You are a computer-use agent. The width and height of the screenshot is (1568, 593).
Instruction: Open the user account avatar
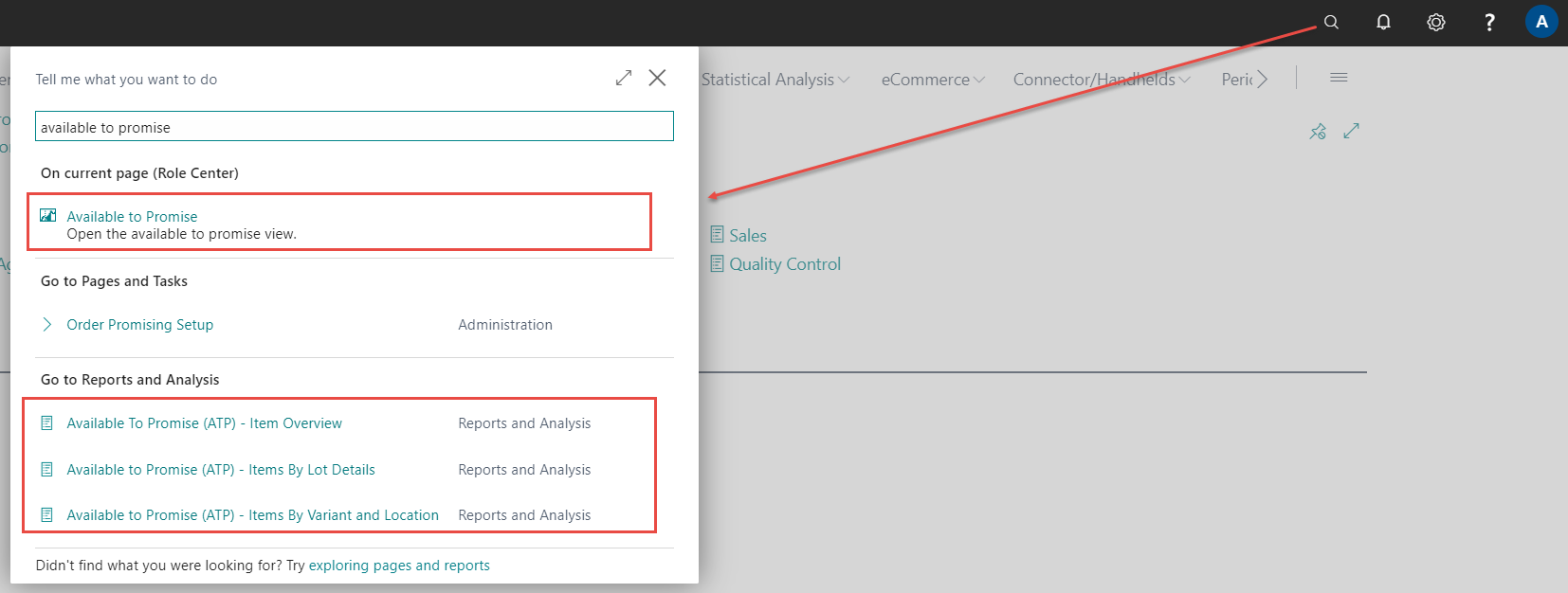[x=1541, y=22]
